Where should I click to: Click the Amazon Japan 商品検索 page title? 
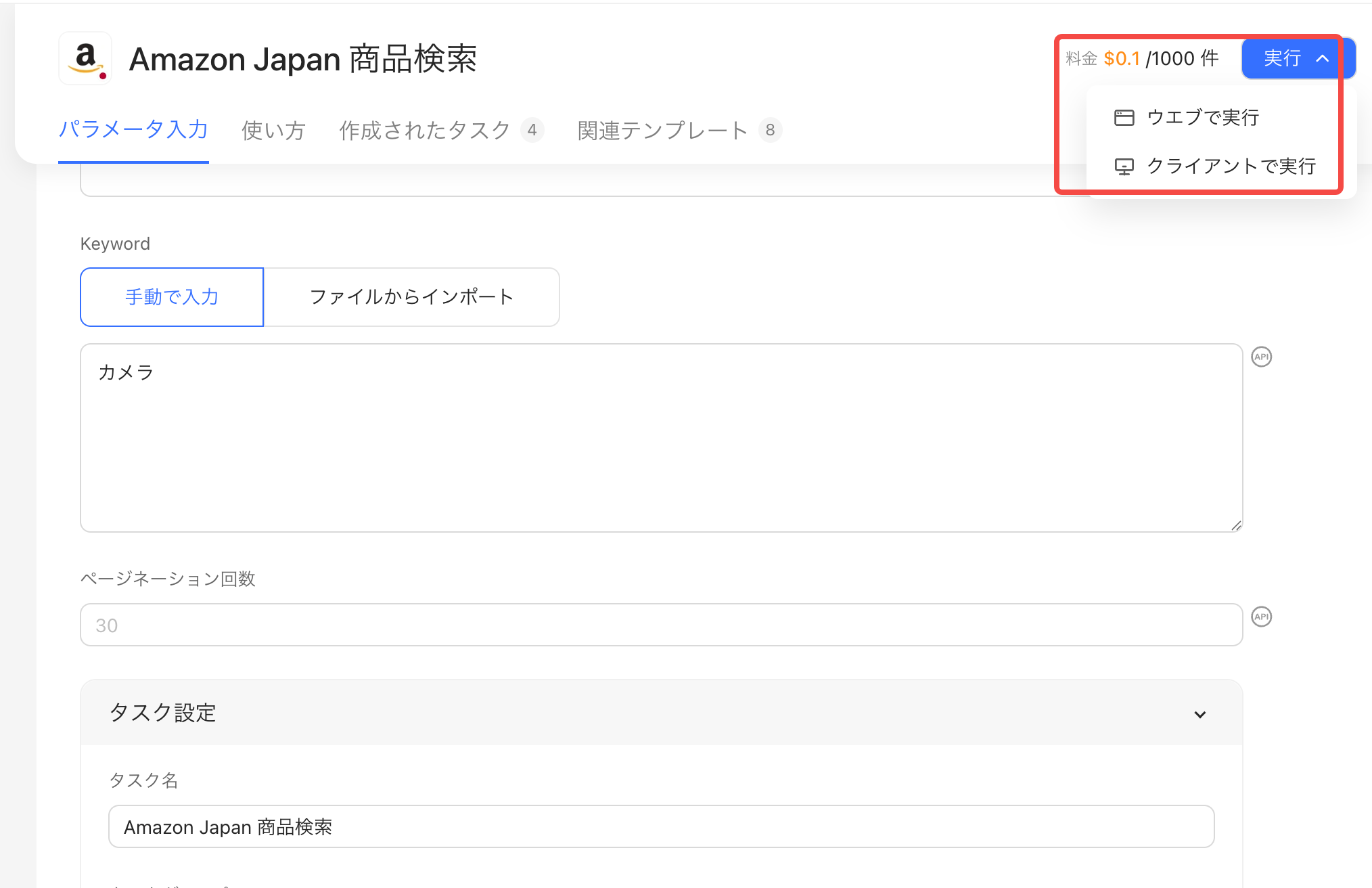pyautogui.click(x=303, y=59)
